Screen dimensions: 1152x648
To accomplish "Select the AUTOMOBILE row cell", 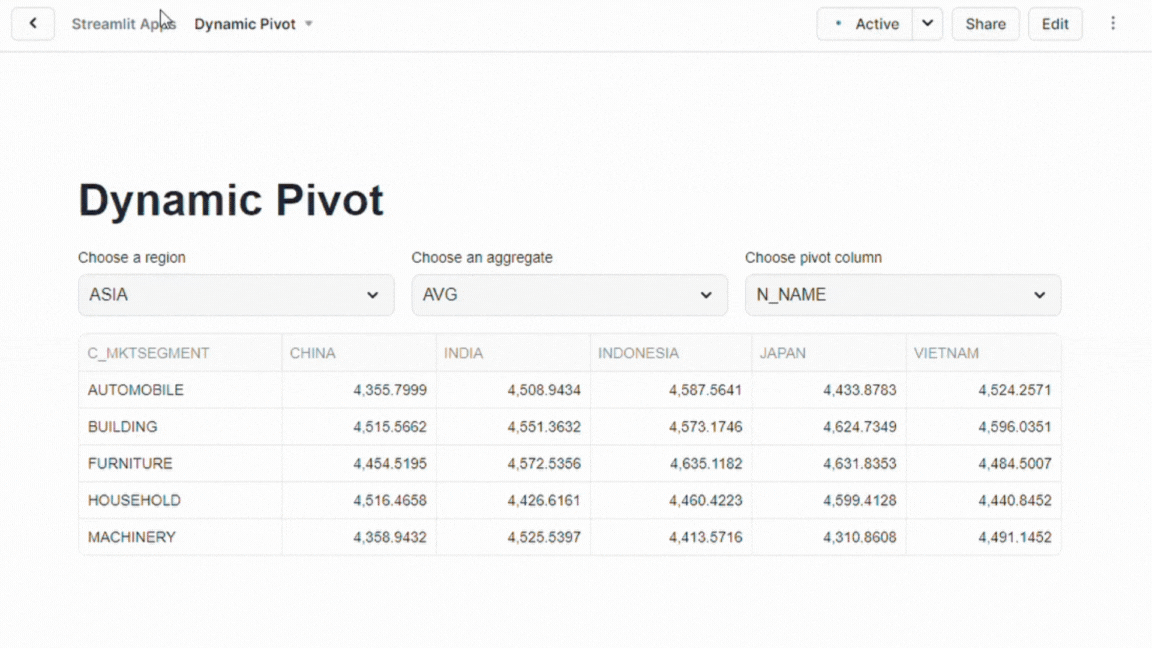I will 136,390.
